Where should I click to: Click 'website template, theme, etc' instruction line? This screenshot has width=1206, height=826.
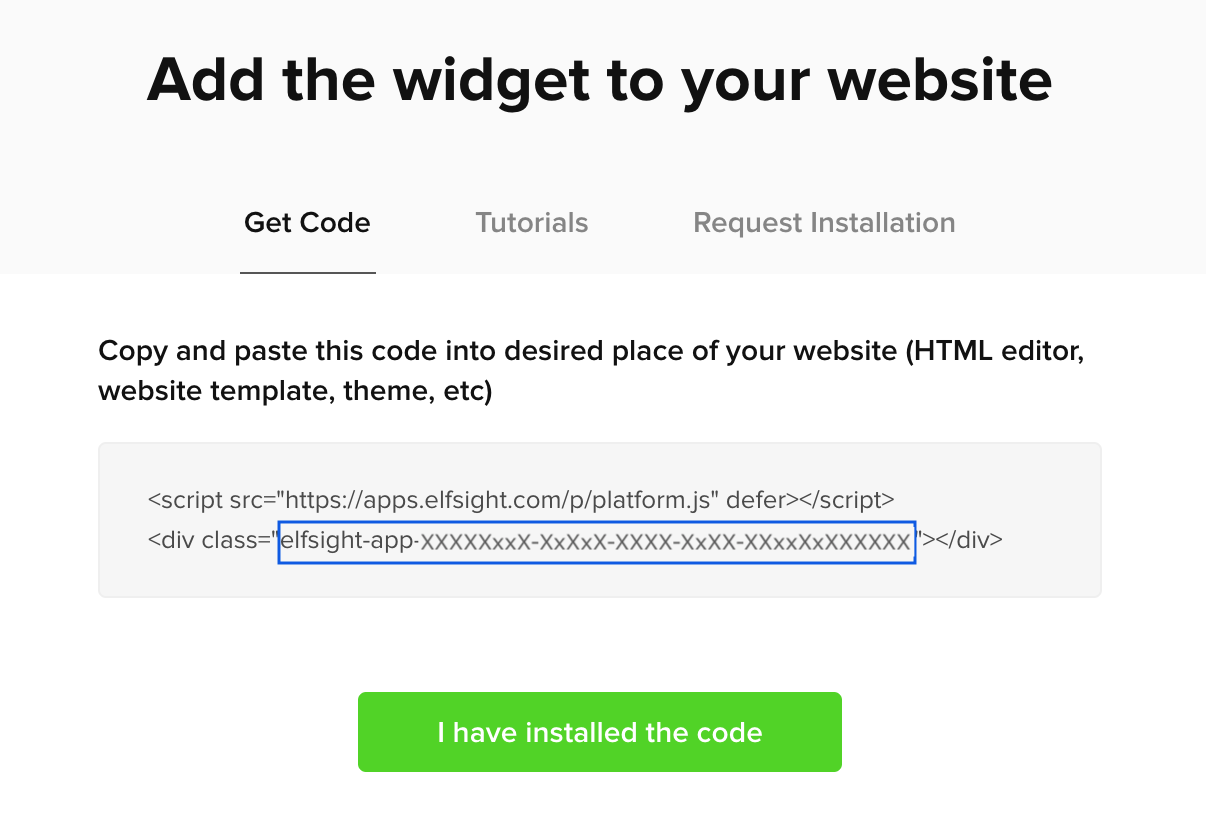point(295,392)
